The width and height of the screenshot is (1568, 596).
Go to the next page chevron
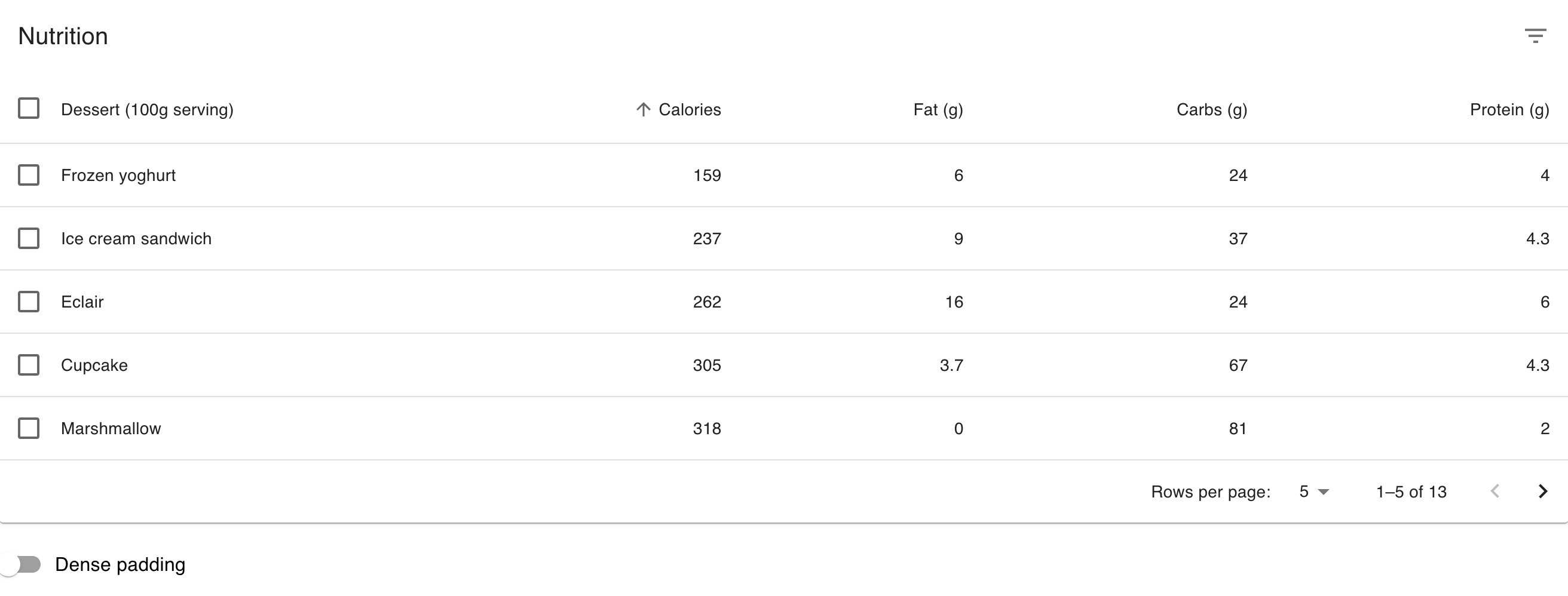click(1542, 491)
